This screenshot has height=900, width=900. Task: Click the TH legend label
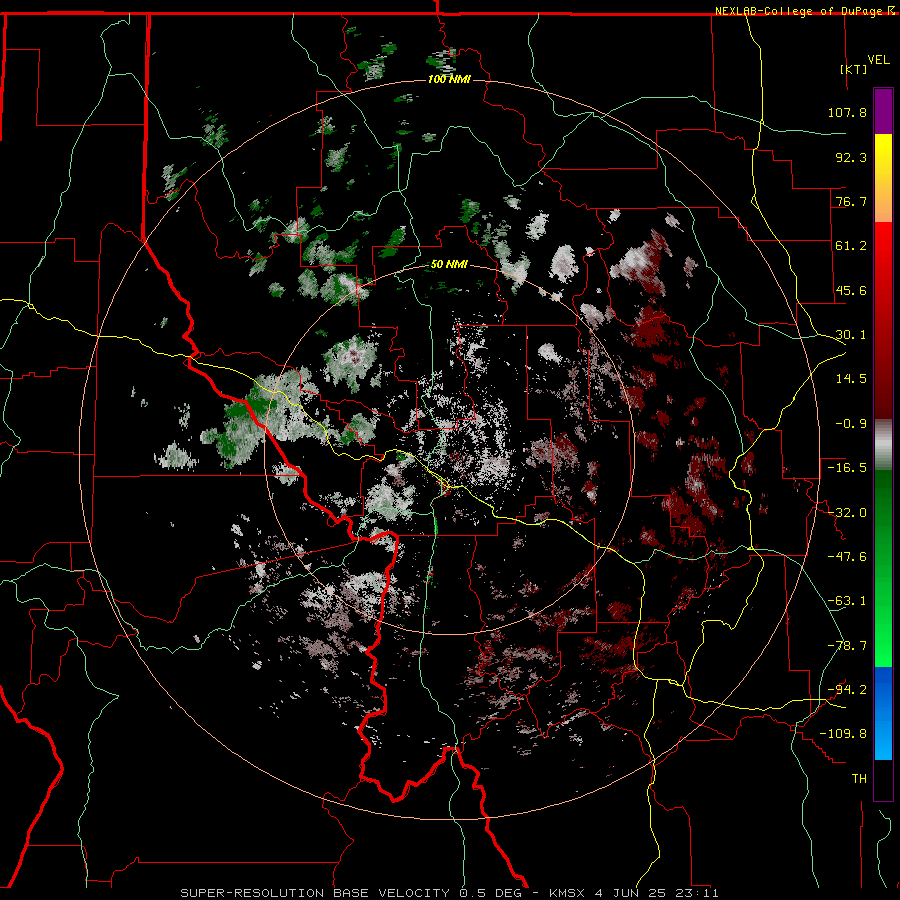tap(859, 779)
